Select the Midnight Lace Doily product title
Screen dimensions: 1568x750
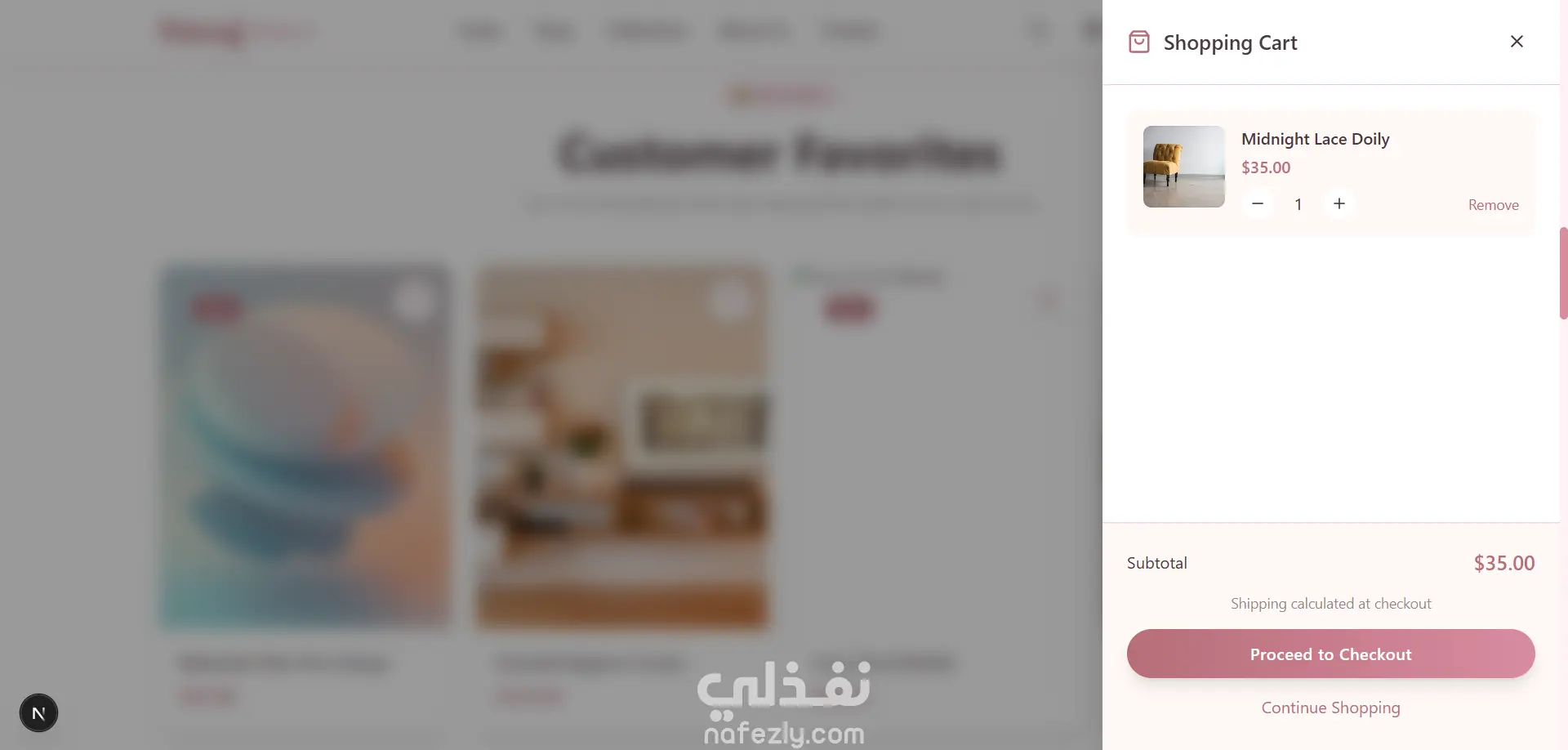[x=1316, y=139]
